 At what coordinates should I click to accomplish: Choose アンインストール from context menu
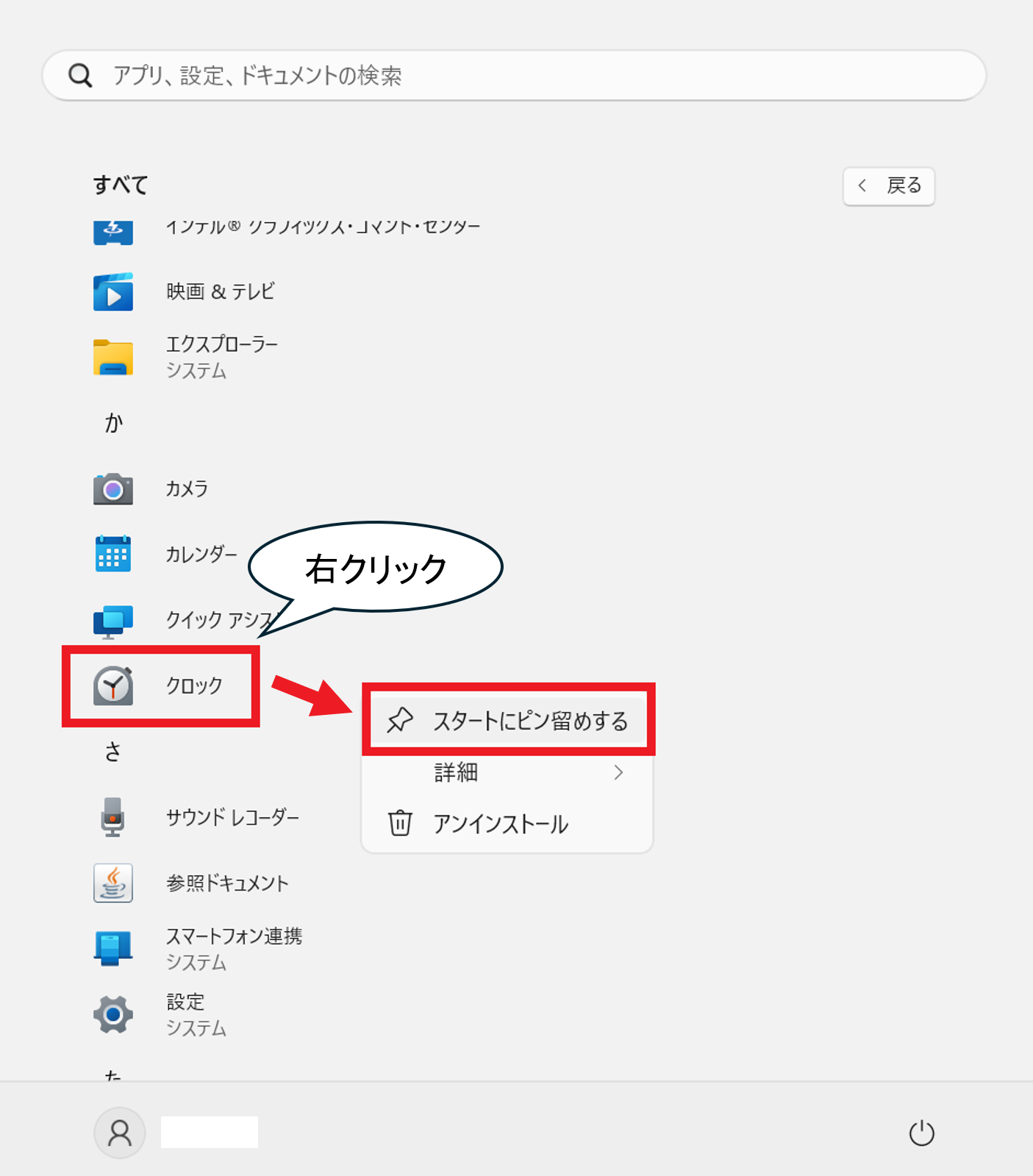(500, 824)
